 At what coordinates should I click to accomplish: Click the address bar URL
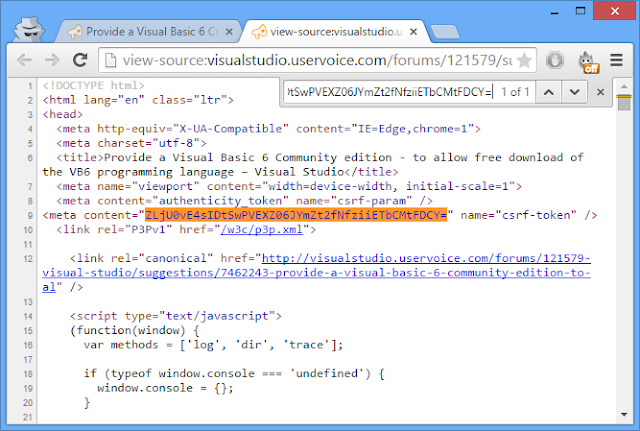coord(317,60)
